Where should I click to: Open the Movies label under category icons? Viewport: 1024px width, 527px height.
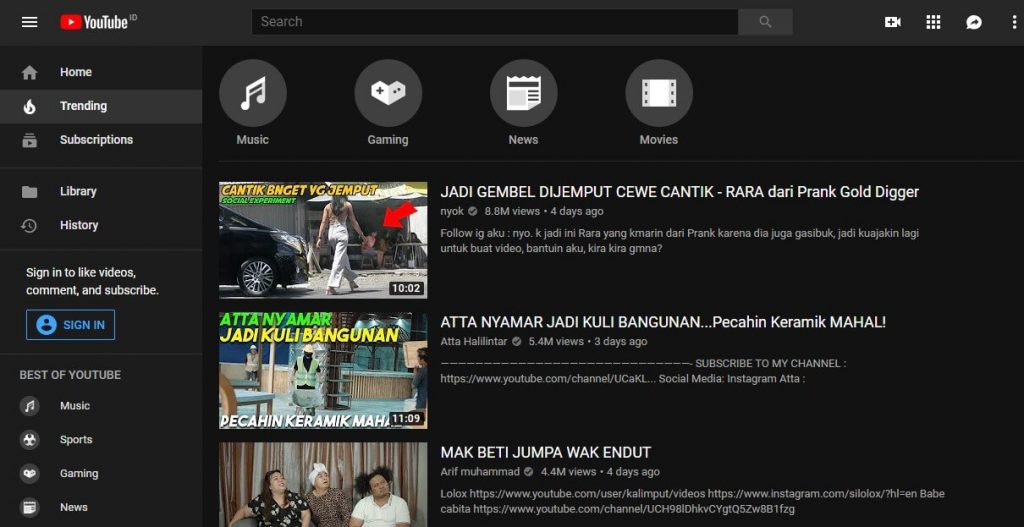[659, 140]
